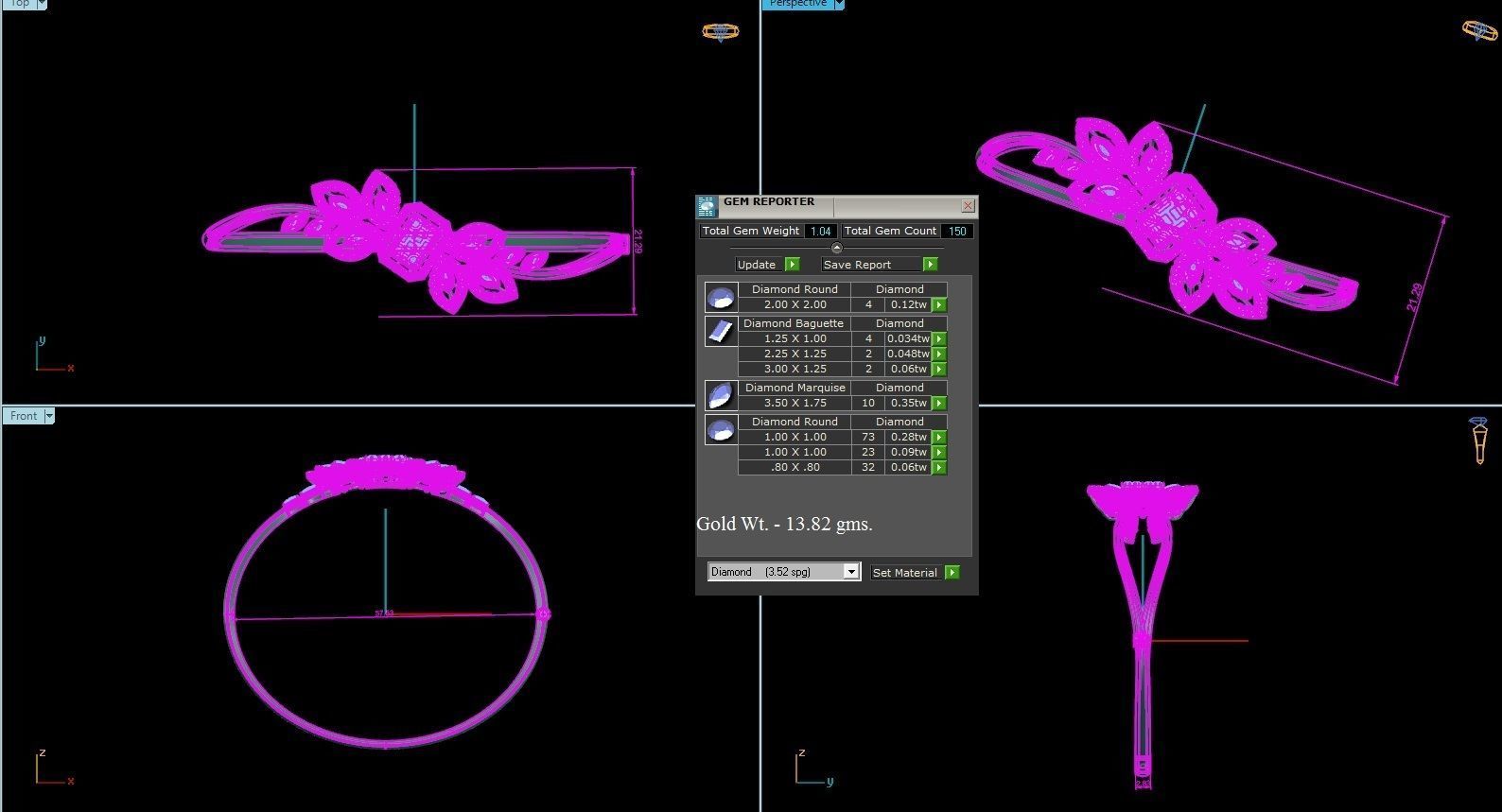The height and width of the screenshot is (812, 1502).
Task: Open the Front viewport dropdown arrow
Action: coord(49,416)
